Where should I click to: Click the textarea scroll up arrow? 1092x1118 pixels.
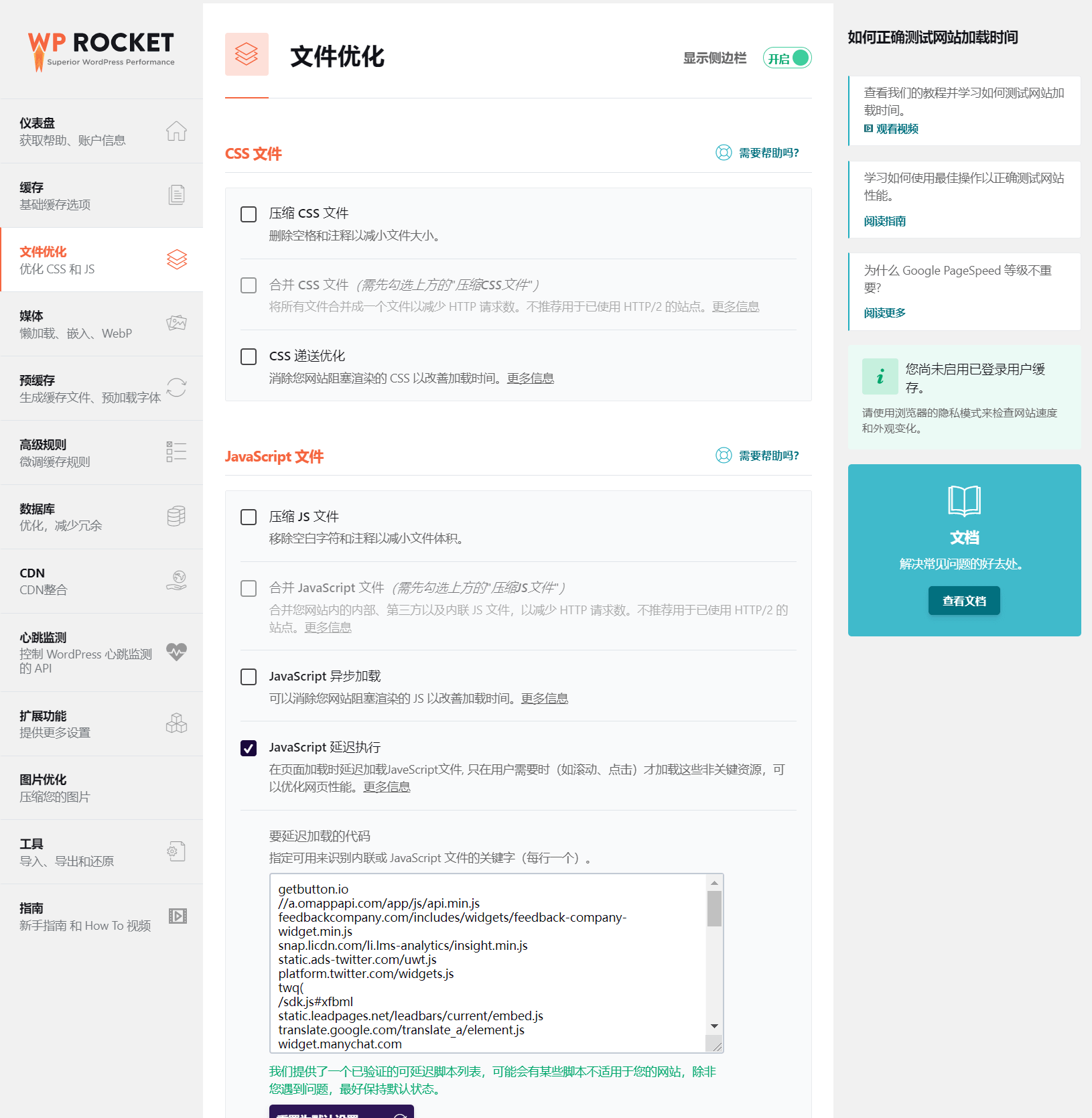tap(714, 882)
